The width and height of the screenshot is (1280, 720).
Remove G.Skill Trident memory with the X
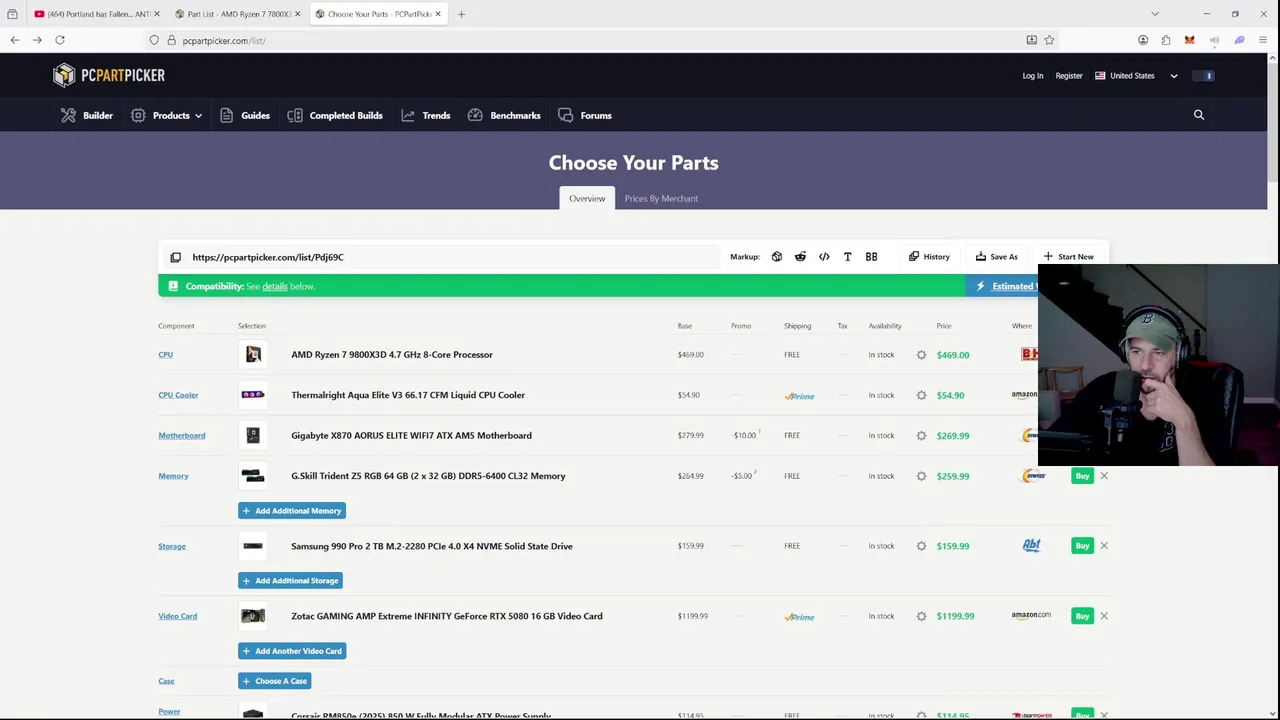tap(1104, 476)
